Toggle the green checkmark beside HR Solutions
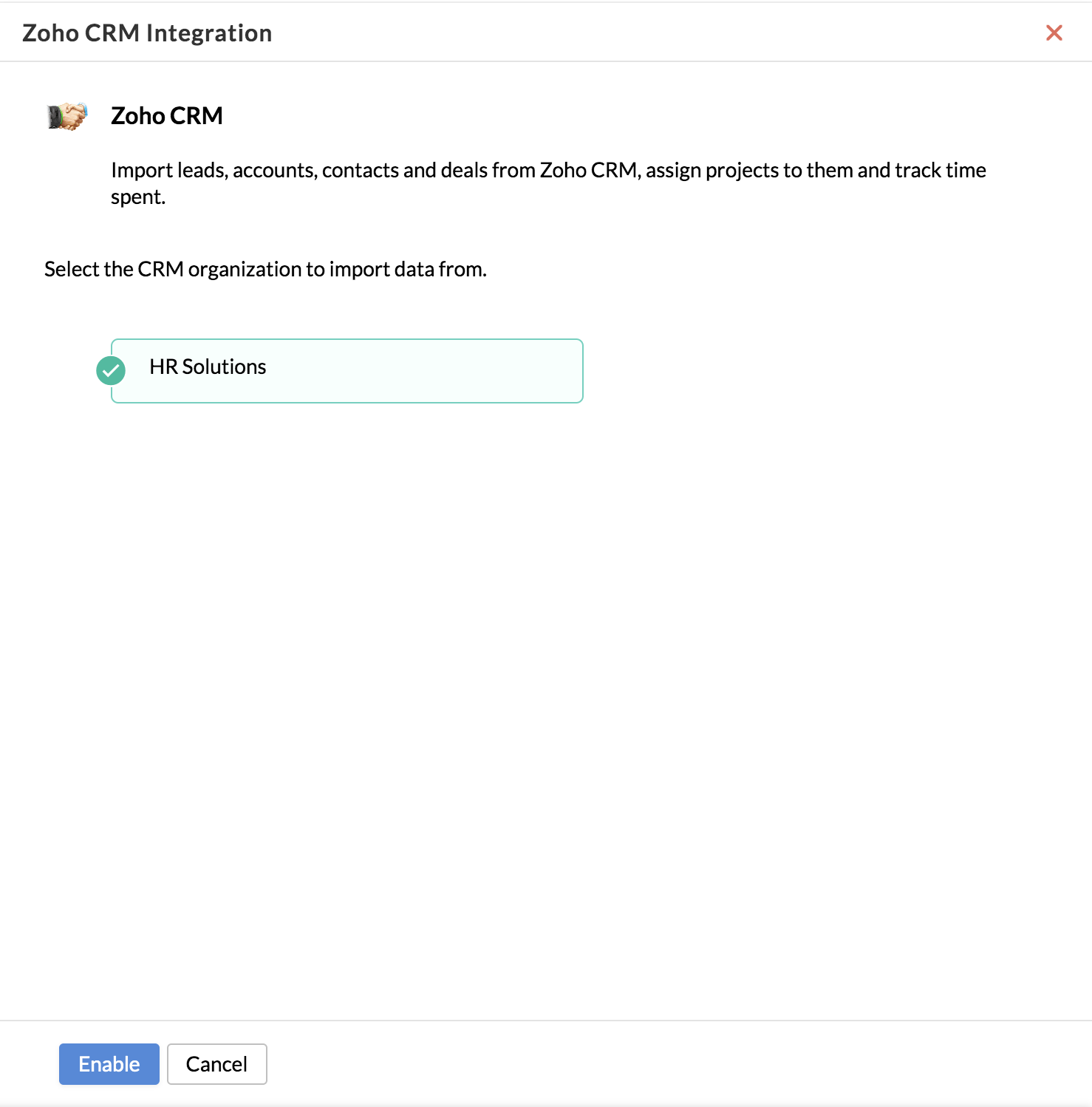The image size is (1092, 1107). pyautogui.click(x=111, y=370)
